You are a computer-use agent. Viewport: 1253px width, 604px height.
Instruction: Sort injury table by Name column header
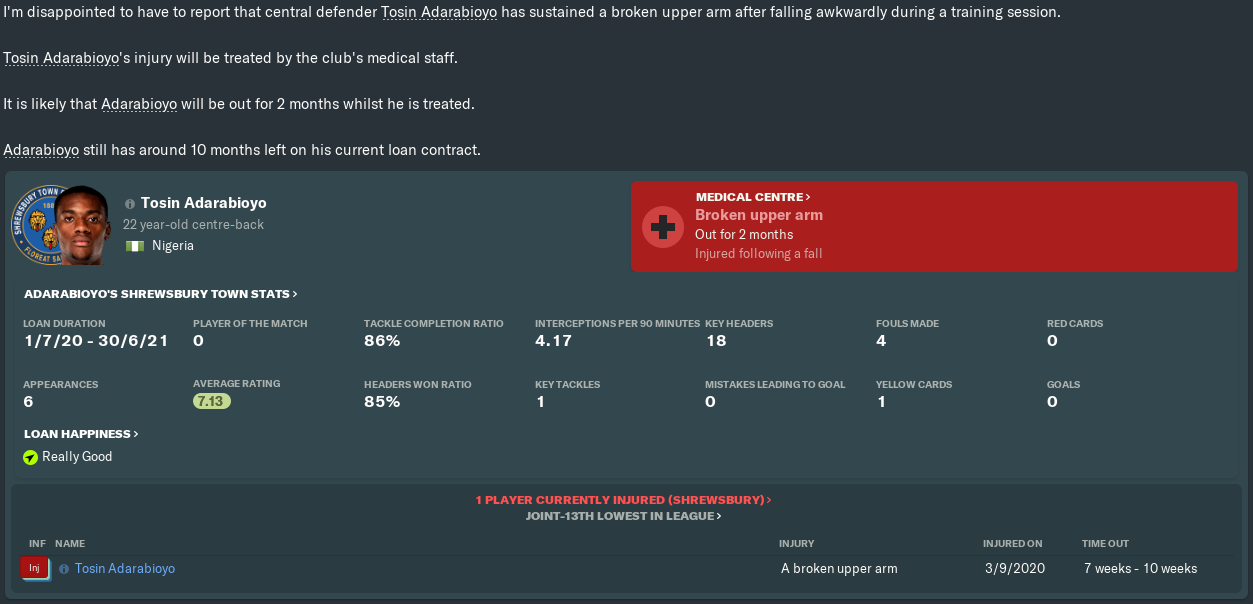[70, 544]
